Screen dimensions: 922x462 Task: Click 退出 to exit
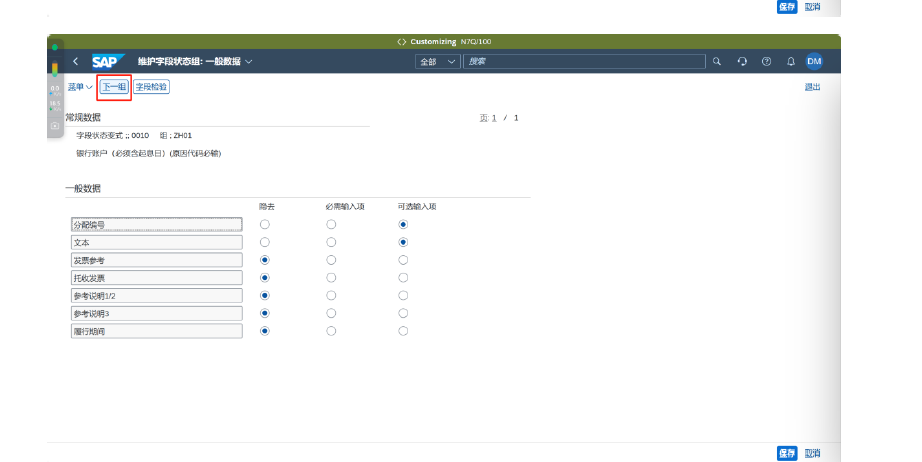click(x=812, y=87)
